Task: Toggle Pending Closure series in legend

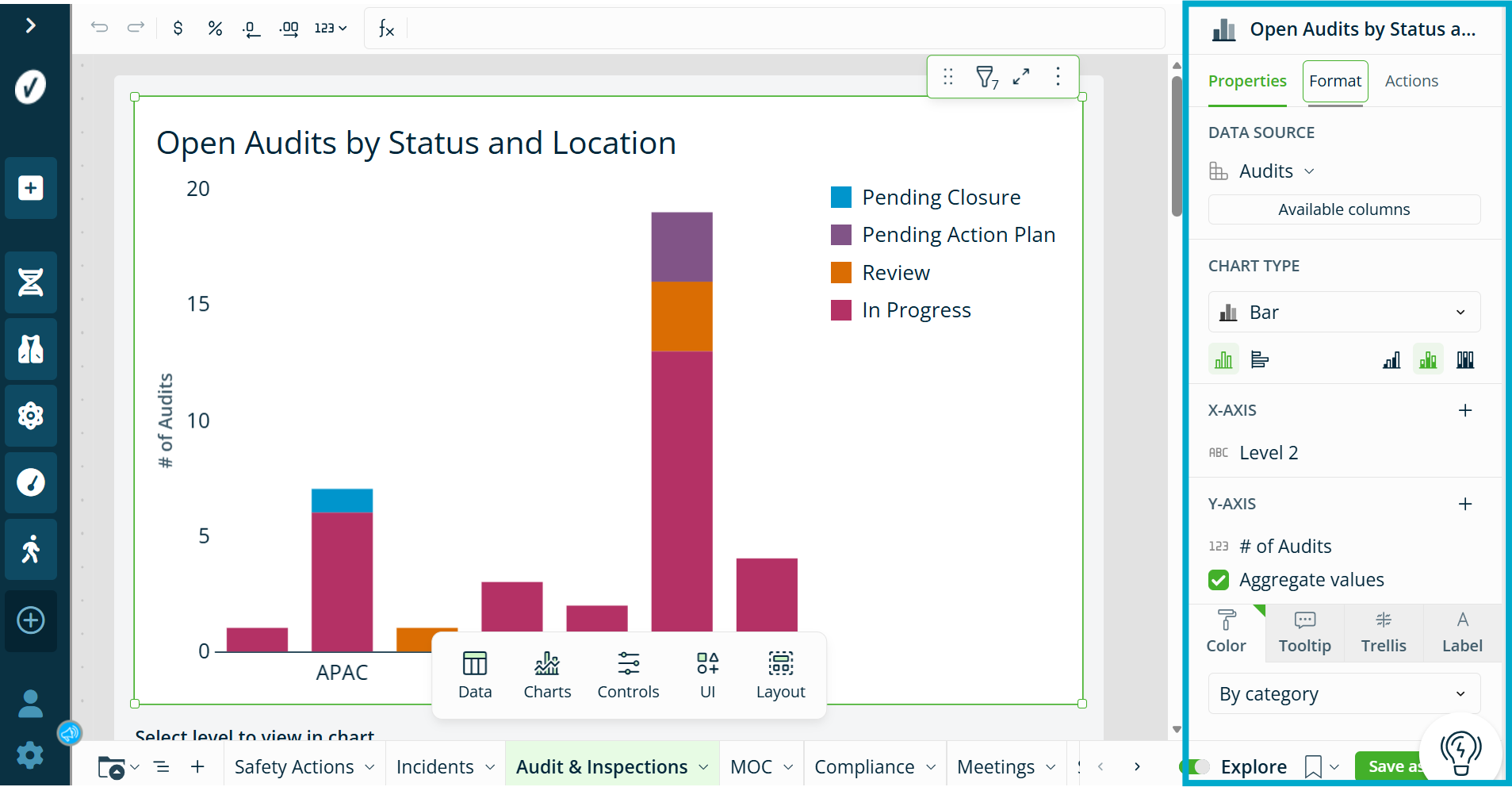Action: pos(926,198)
